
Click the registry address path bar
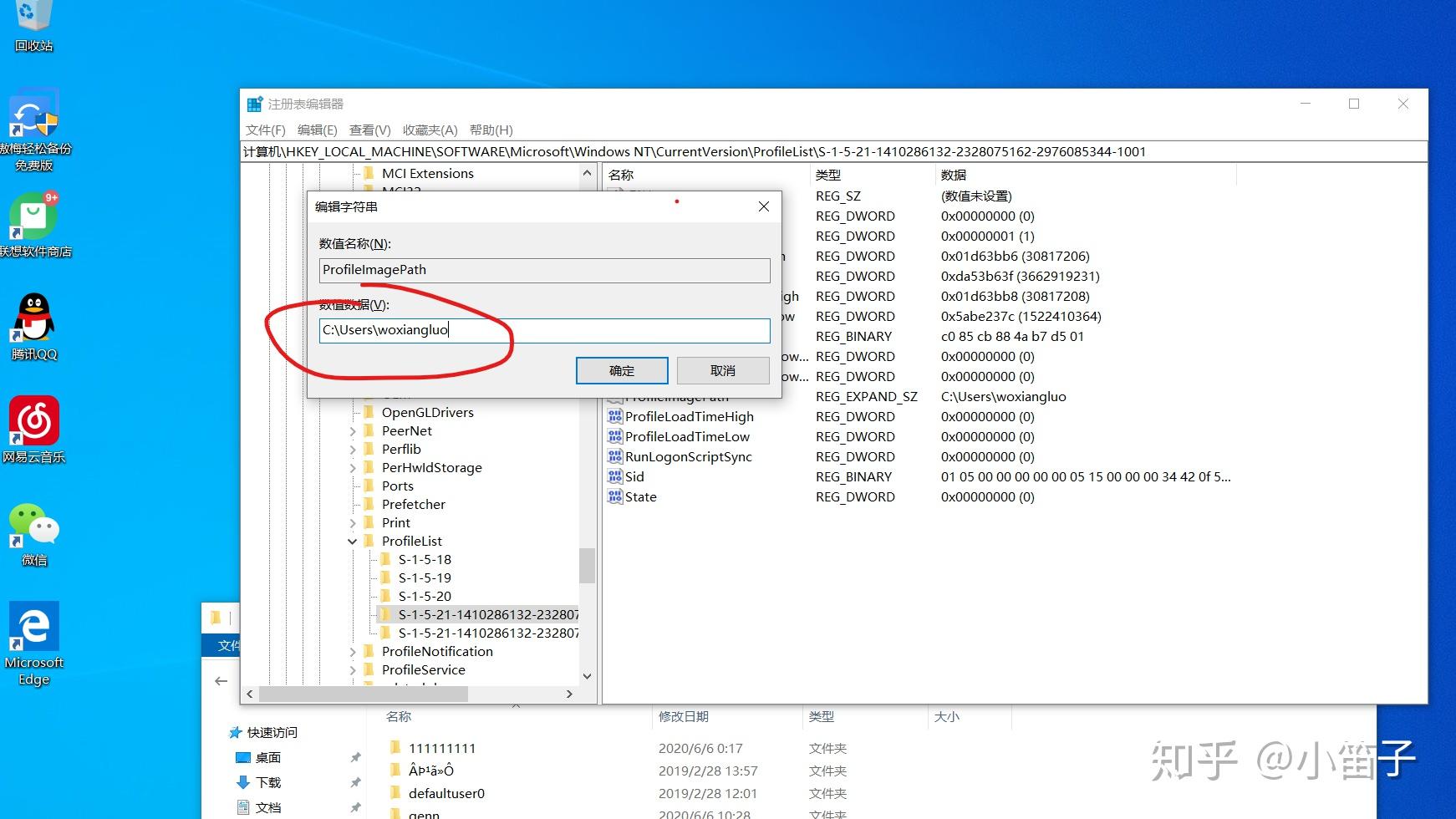(x=833, y=151)
